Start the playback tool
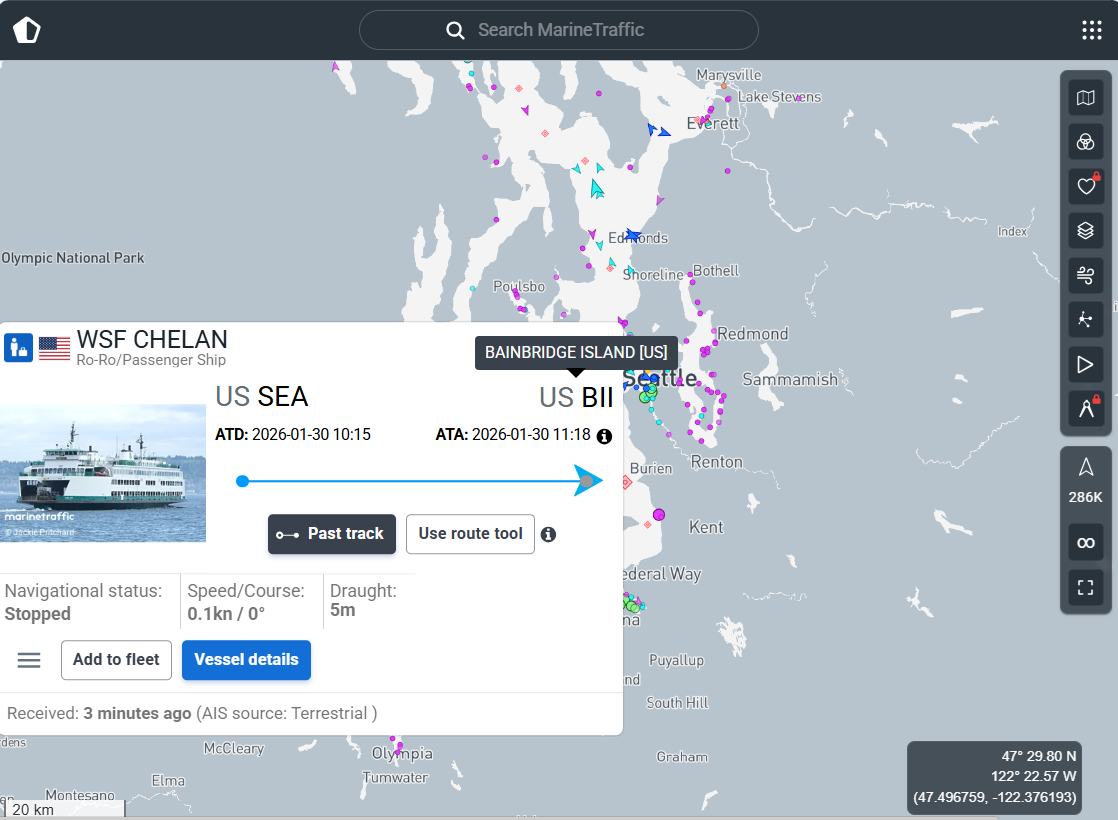 pos(1085,365)
